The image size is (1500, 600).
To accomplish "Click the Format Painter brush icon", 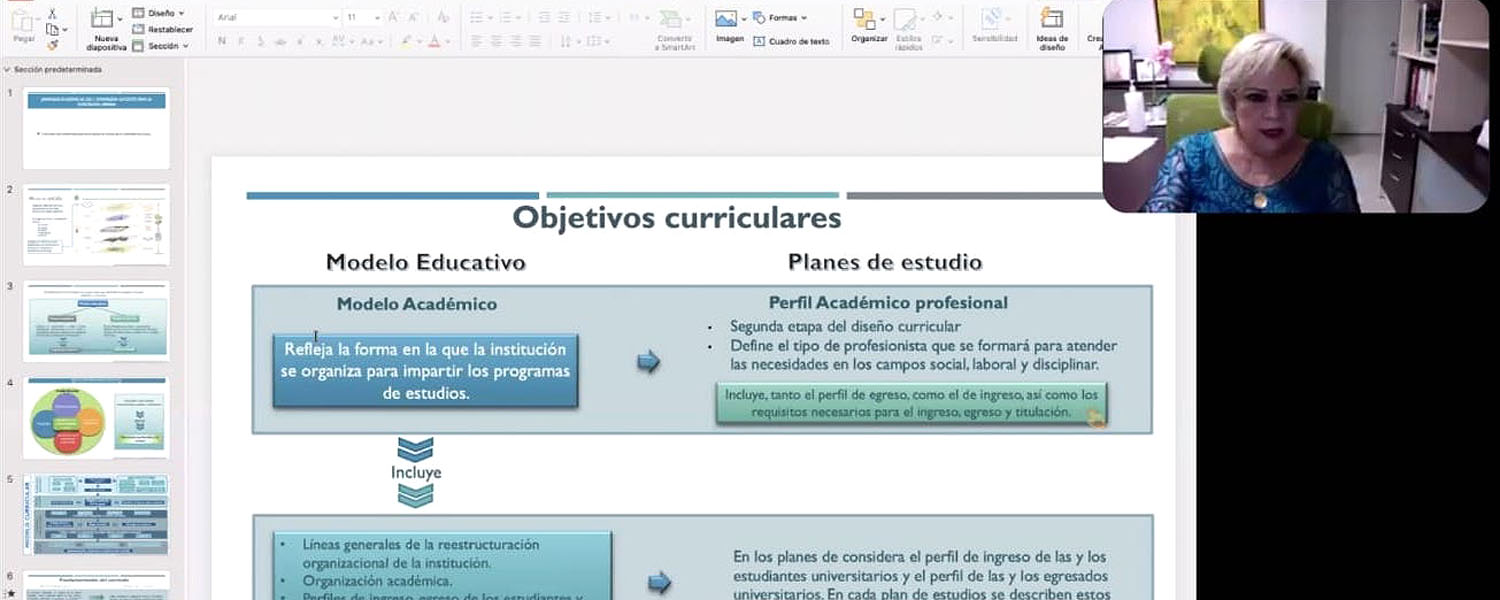I will pyautogui.click(x=52, y=44).
